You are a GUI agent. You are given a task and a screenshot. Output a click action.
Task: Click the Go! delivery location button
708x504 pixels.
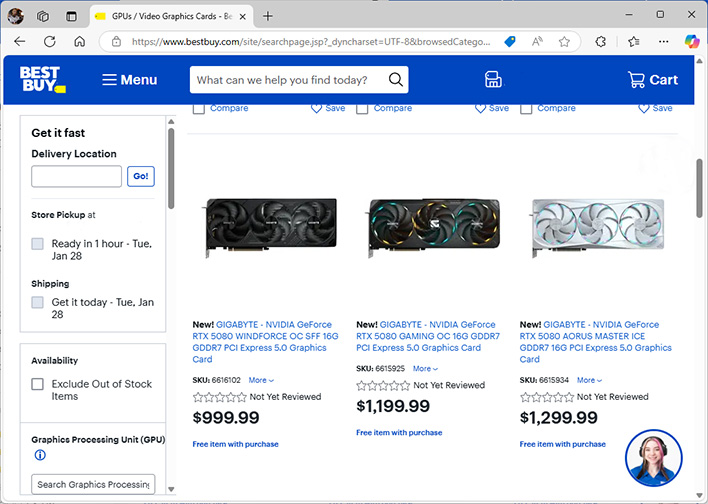pyautogui.click(x=141, y=176)
